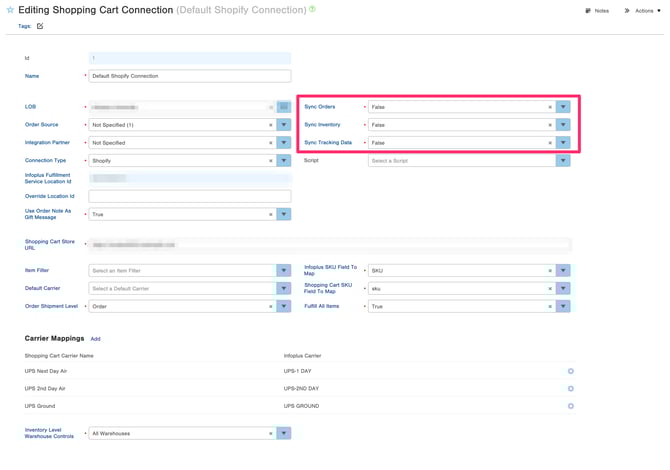Expand the Connection Type dropdown
This screenshot has height=470, width=670.
284,161
